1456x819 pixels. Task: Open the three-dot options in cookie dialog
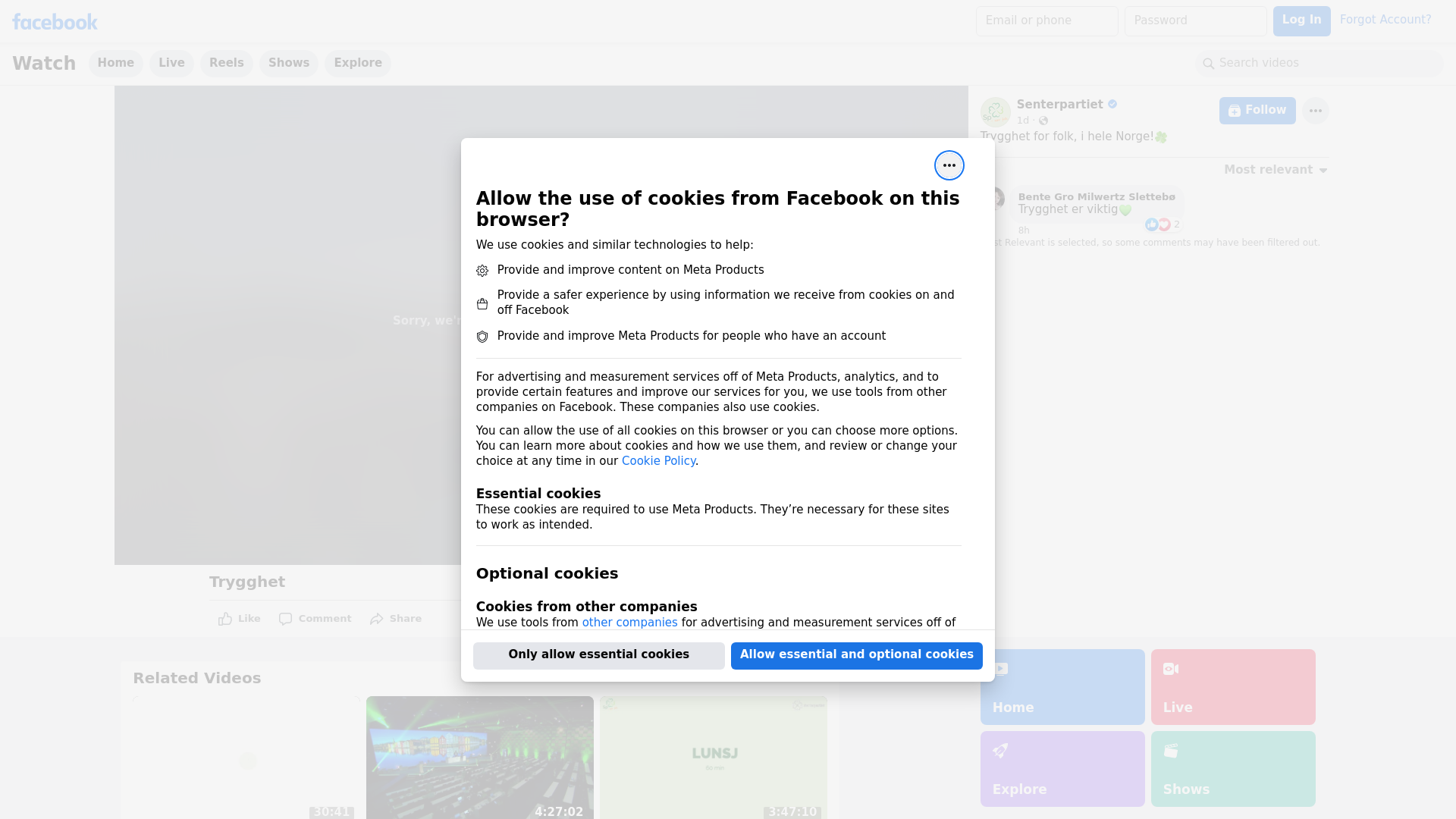tap(949, 165)
